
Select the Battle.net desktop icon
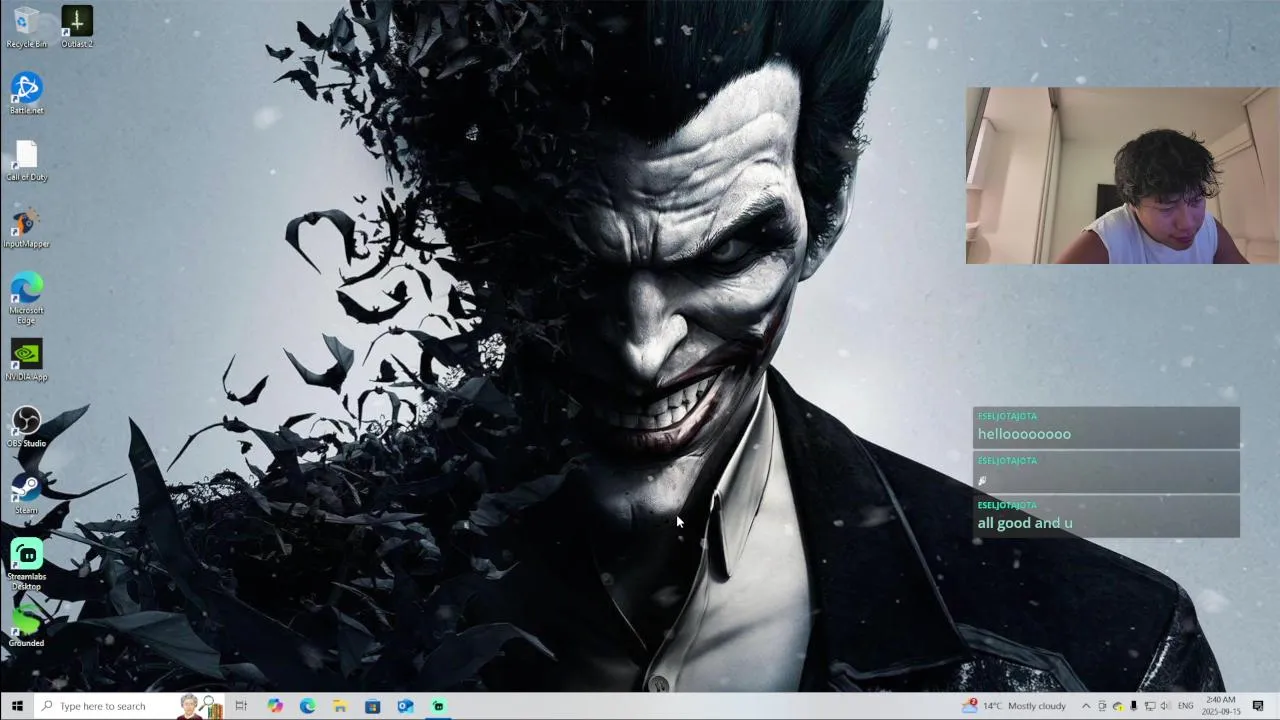(x=26, y=93)
